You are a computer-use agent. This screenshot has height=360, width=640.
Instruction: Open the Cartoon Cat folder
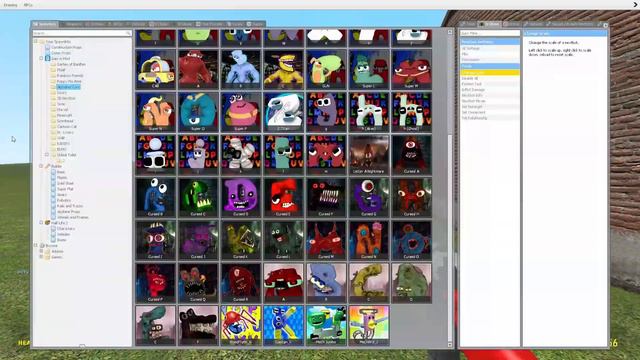[x=67, y=127]
